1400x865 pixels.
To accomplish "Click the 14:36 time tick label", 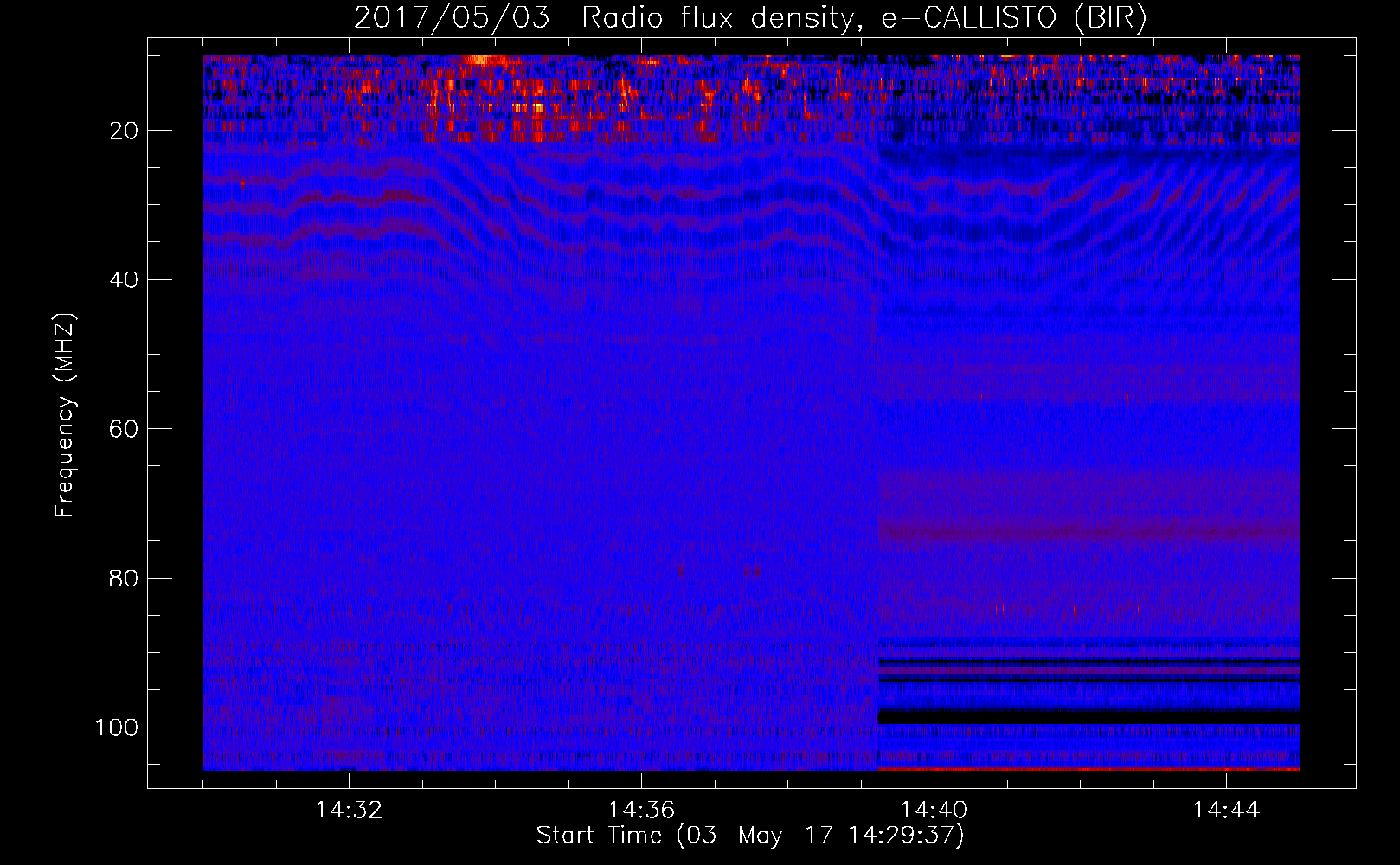I will pos(641,811).
